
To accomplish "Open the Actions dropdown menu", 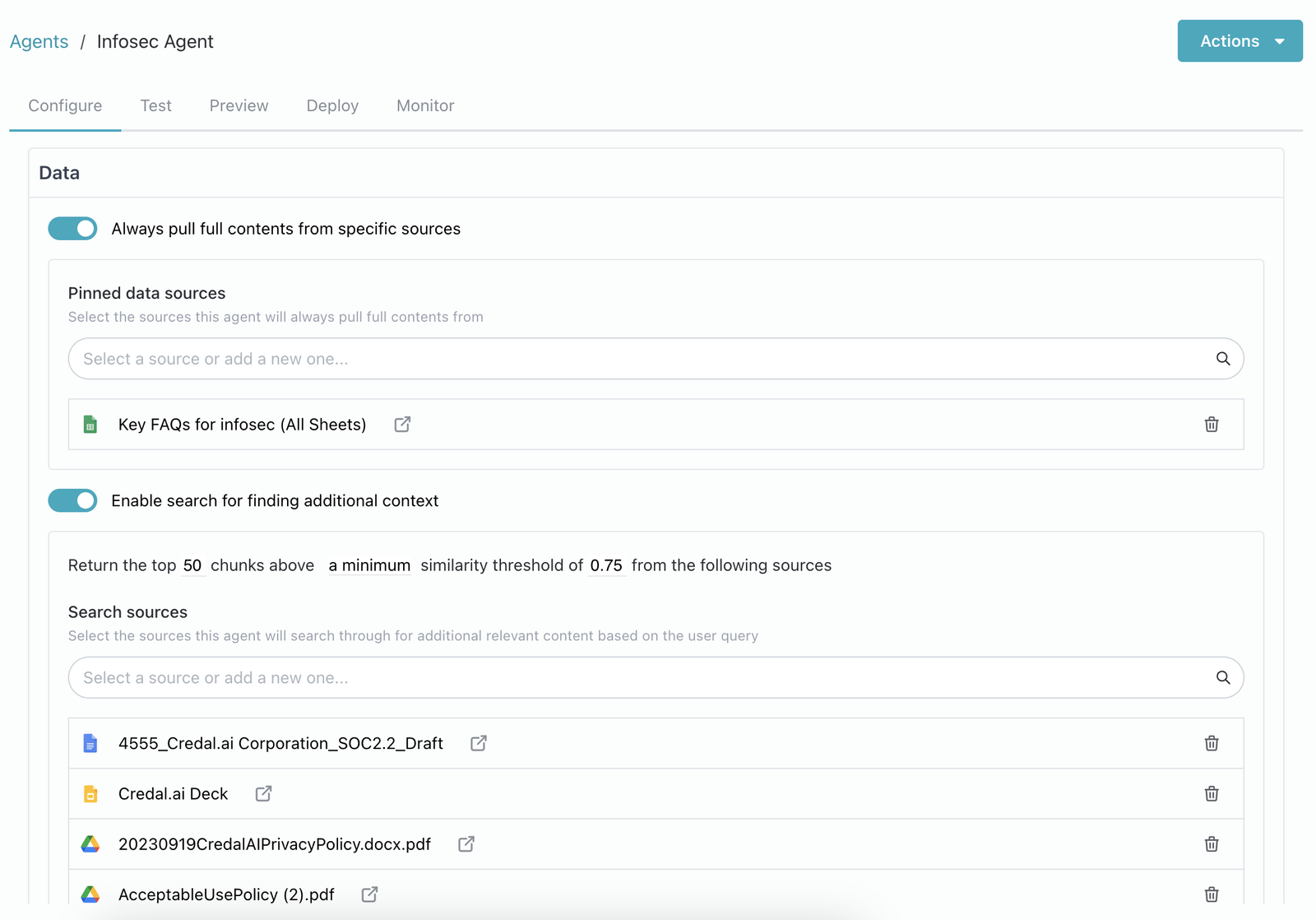I will [x=1240, y=41].
